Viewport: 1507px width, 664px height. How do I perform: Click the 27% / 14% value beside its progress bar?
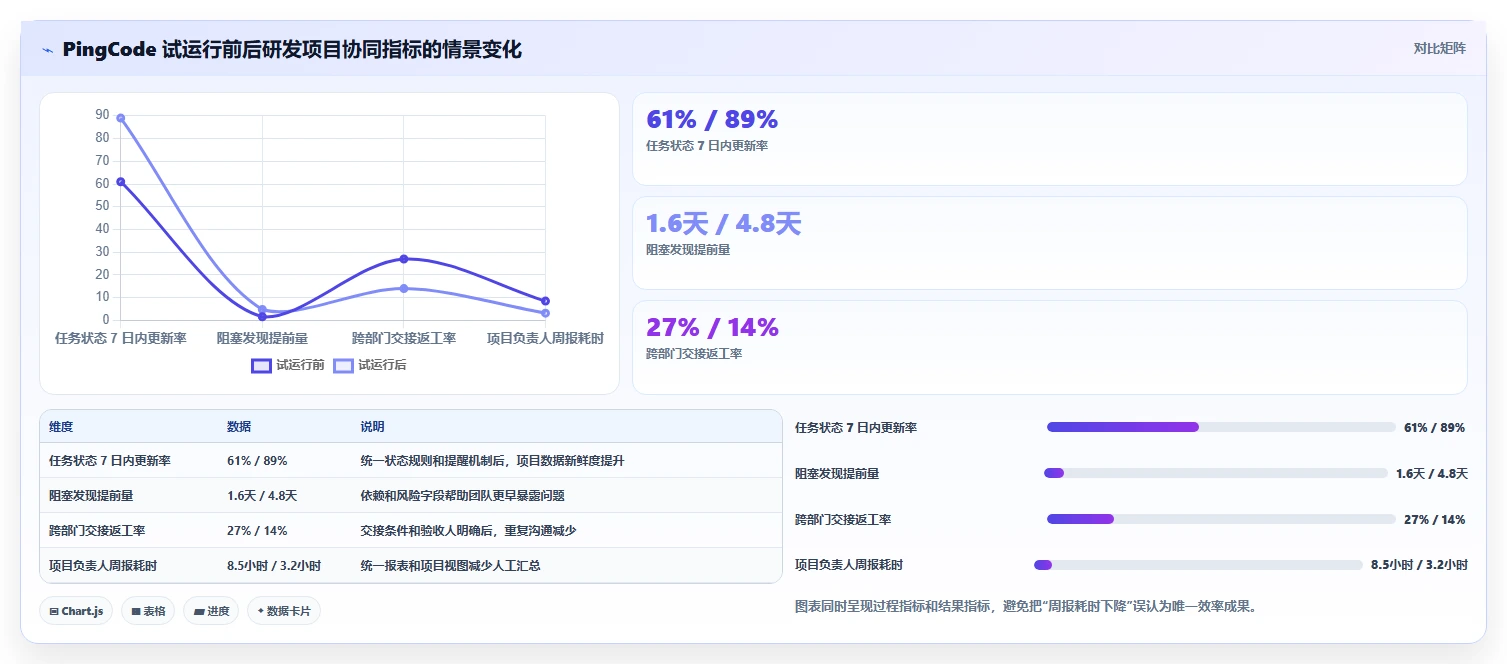click(x=1434, y=519)
